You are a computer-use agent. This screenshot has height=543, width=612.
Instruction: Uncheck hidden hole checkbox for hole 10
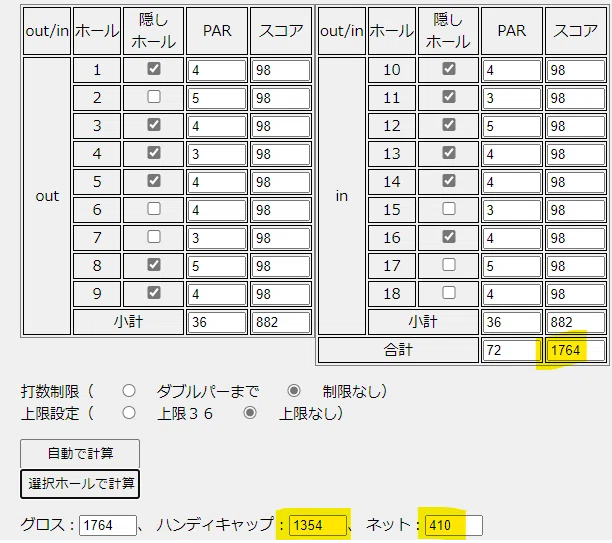449,69
